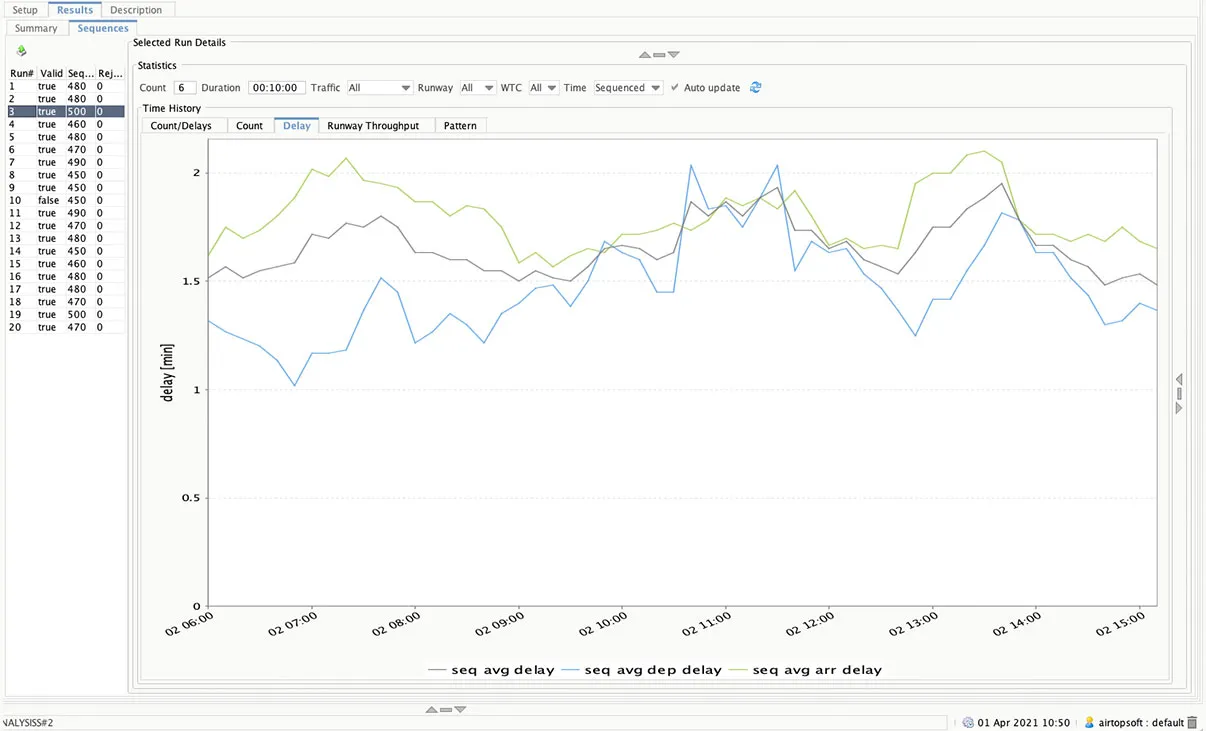Click the left-pointing arrow on the right edge

(x=1179, y=379)
